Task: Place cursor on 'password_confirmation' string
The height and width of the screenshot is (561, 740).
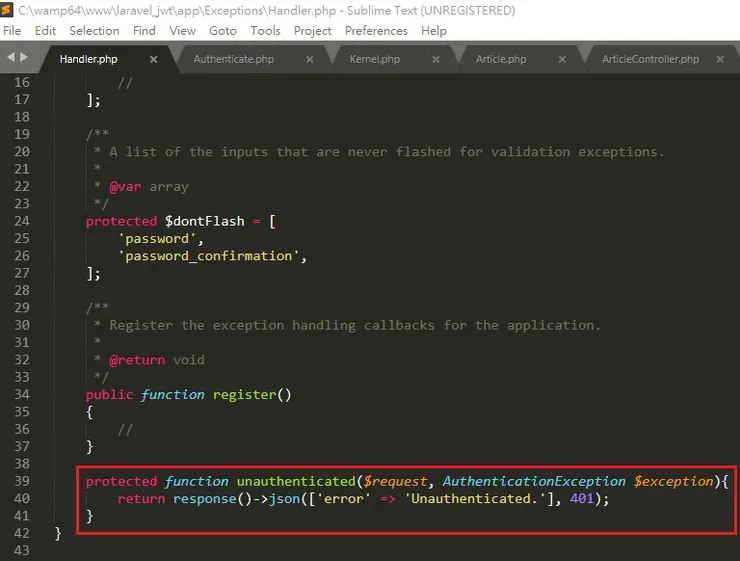Action: [208, 256]
